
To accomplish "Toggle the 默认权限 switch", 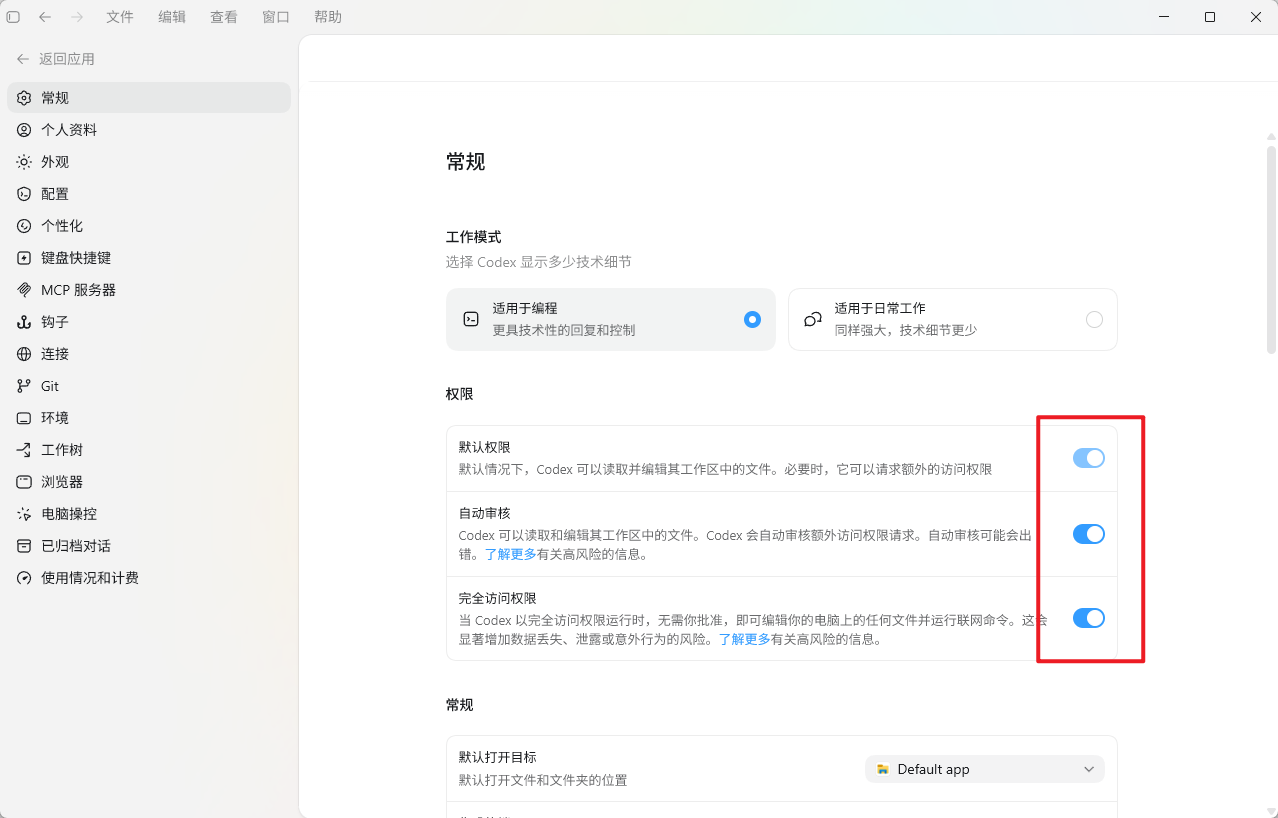I will pyautogui.click(x=1089, y=458).
